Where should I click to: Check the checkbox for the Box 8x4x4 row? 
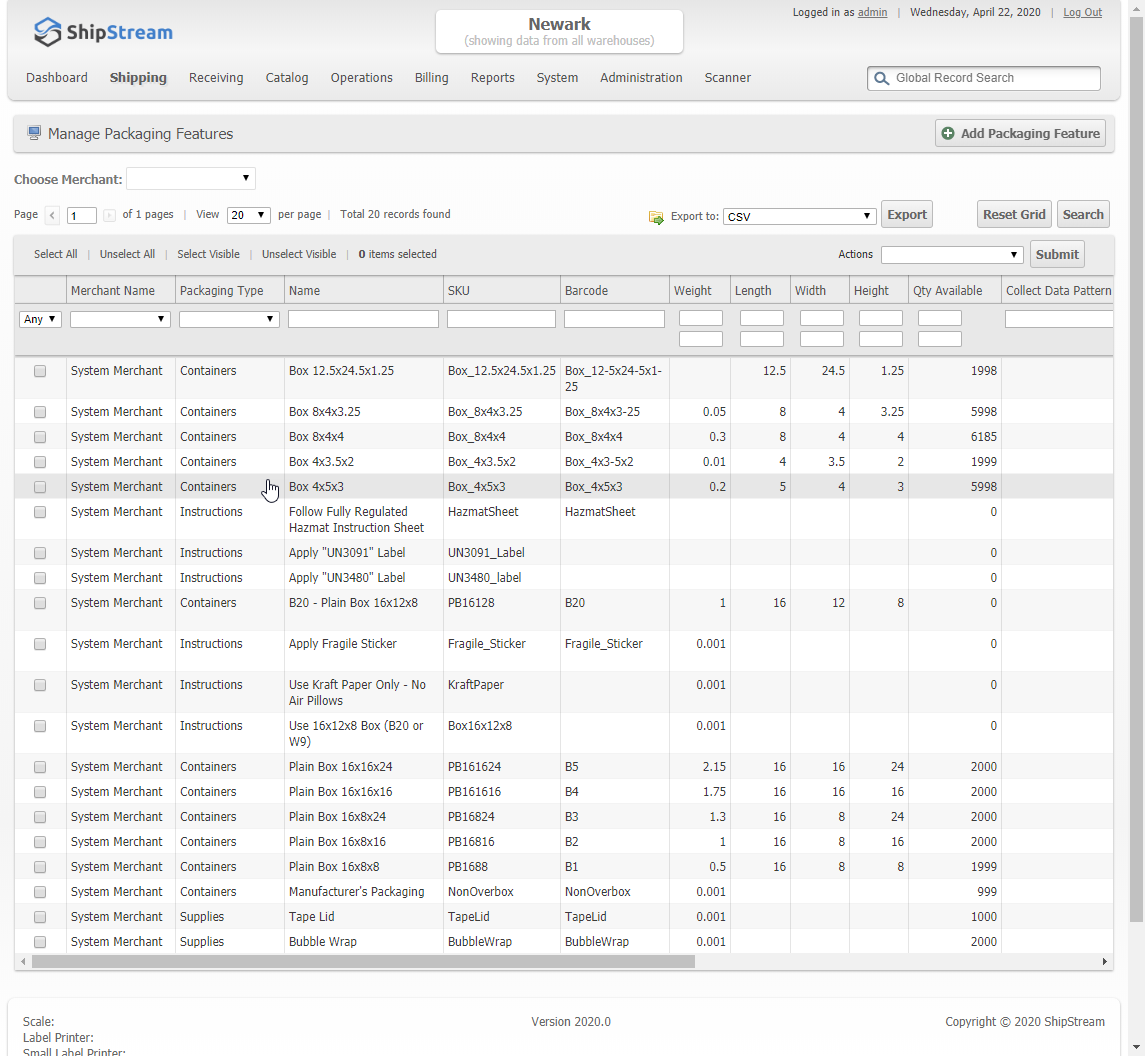tap(39, 437)
